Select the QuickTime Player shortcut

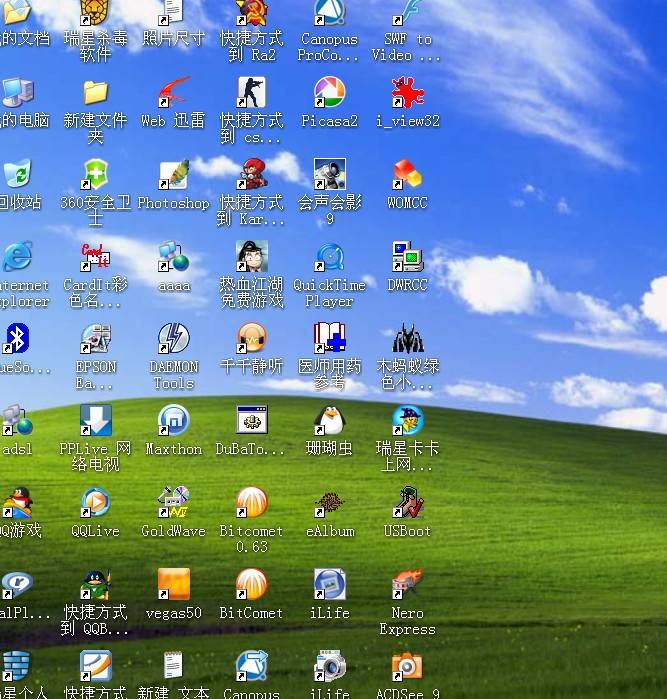coord(329,258)
